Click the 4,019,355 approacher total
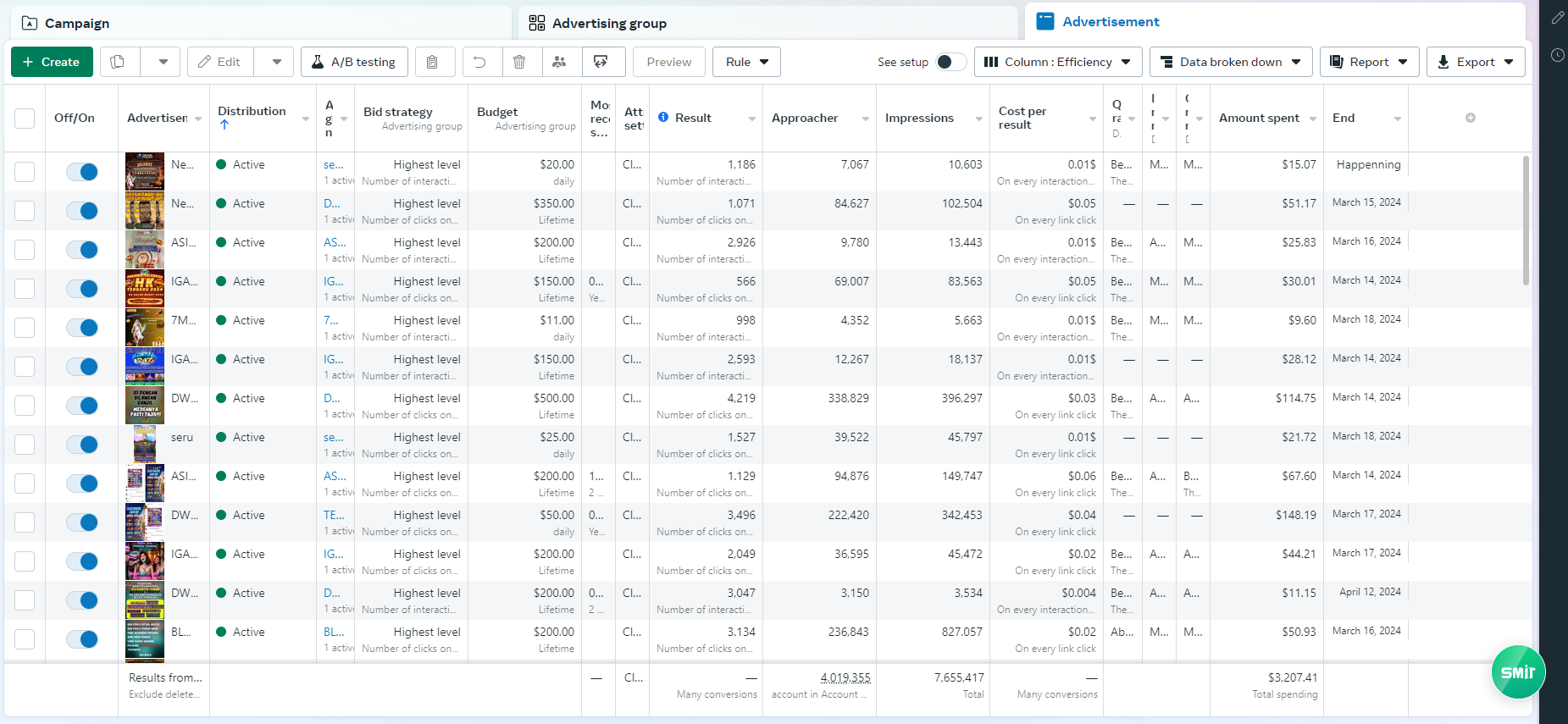Viewport: 1568px width, 724px height. point(845,677)
